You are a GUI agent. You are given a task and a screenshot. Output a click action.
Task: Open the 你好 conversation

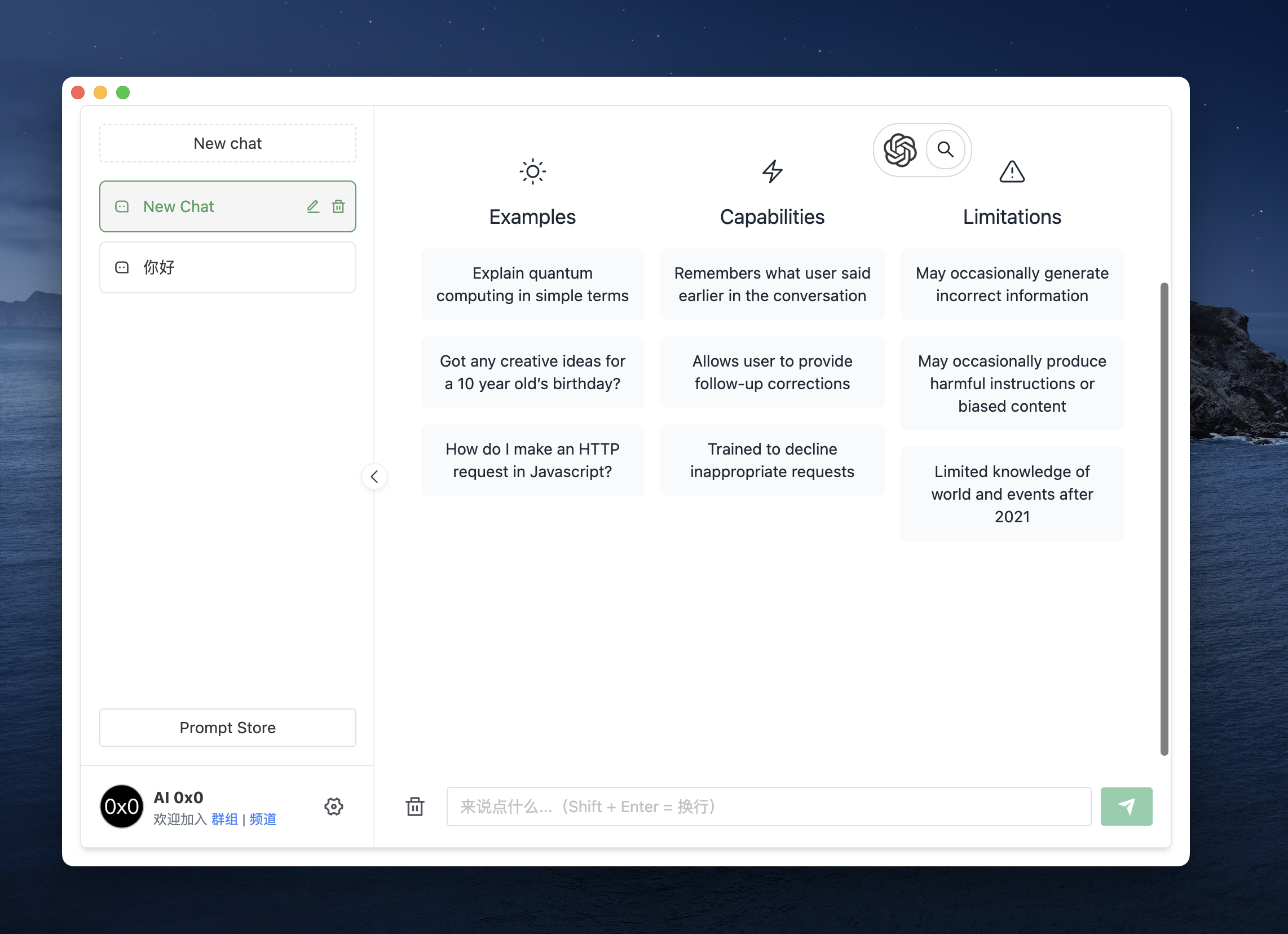pyautogui.click(x=227, y=267)
